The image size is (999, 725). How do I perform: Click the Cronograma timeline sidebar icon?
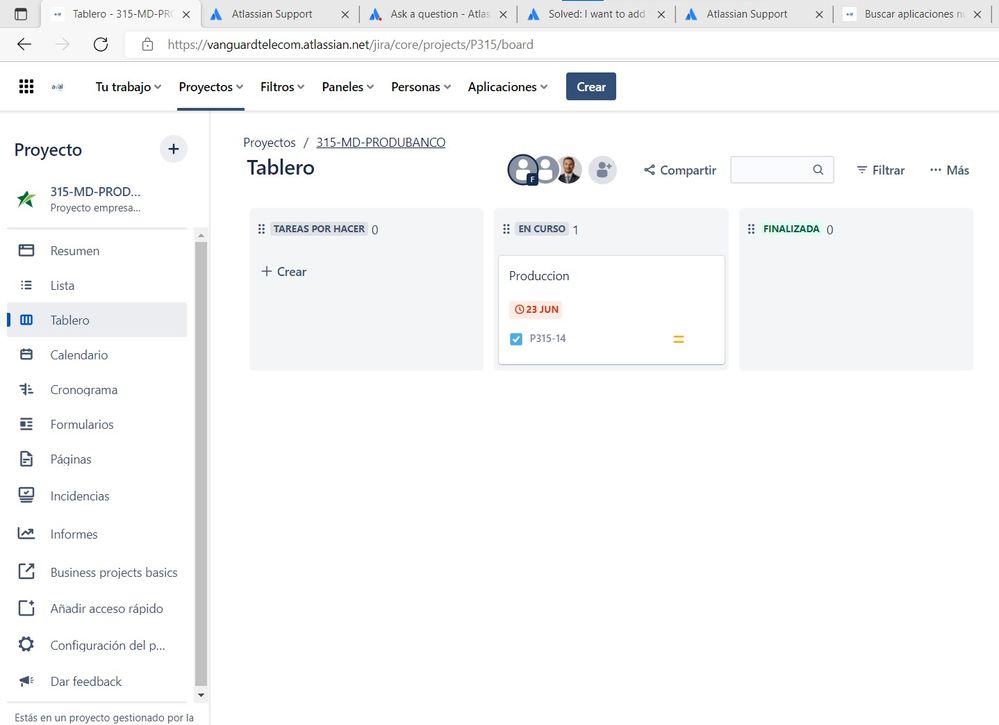pos(26,389)
